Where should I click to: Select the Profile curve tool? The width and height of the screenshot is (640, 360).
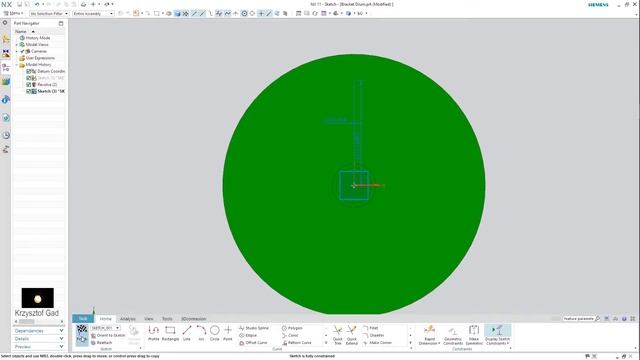153,333
